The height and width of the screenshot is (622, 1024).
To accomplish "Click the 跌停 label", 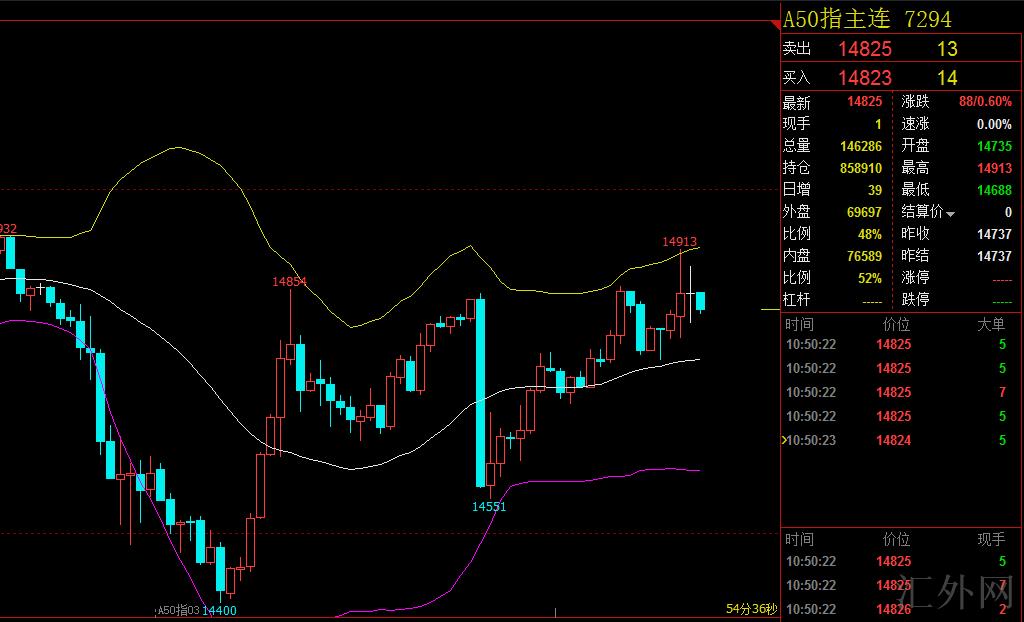I will pyautogui.click(x=916, y=299).
